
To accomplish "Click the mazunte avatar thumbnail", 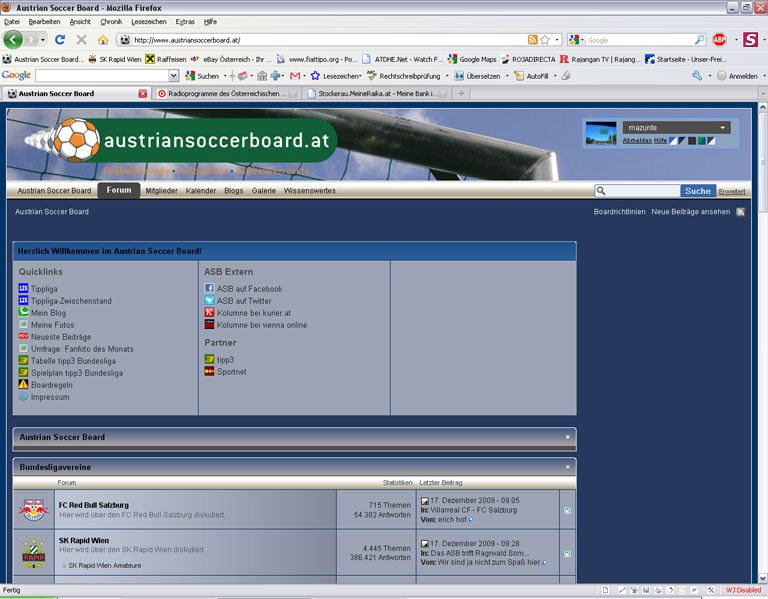I will coord(601,133).
